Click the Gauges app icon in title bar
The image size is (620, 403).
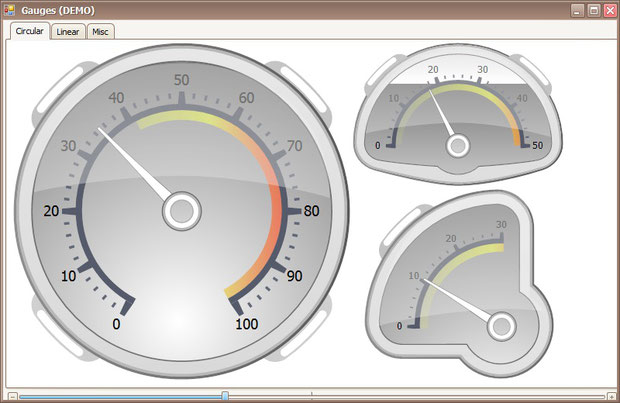click(x=9, y=10)
